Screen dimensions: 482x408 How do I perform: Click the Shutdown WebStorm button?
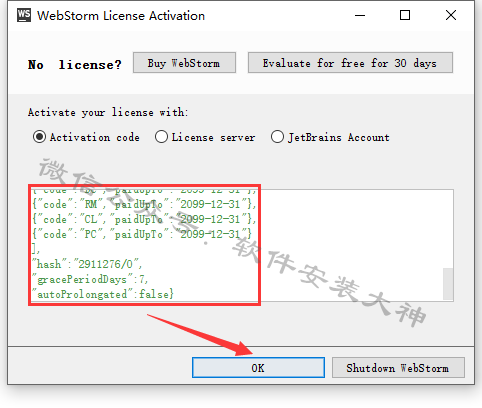pos(398,368)
